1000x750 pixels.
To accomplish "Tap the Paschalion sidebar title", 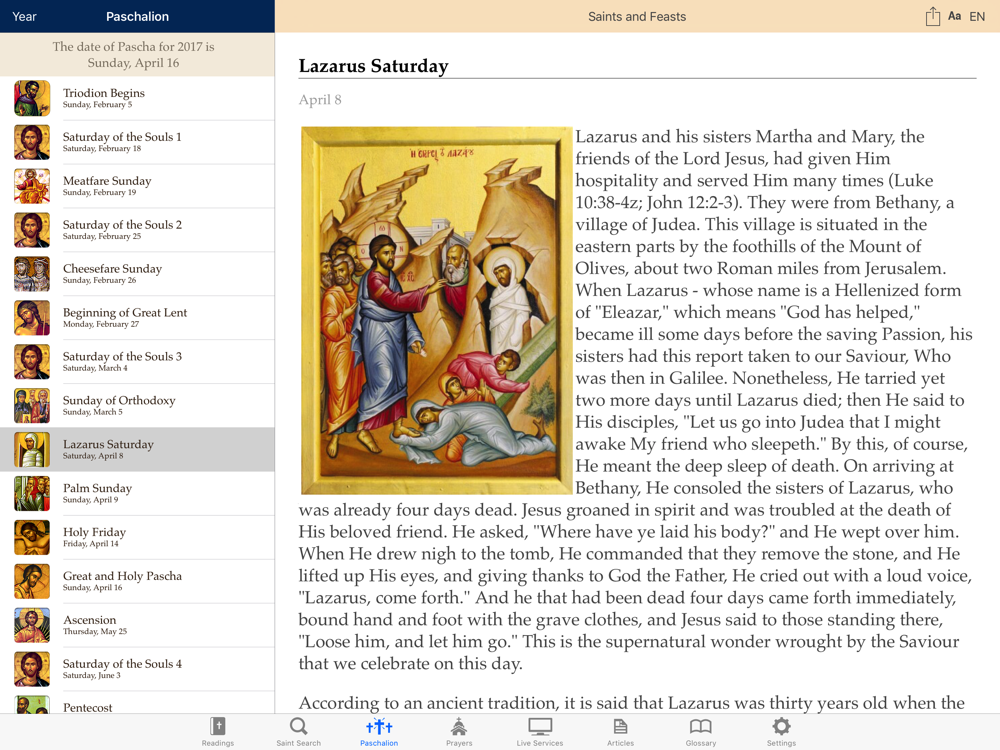I will click(137, 17).
